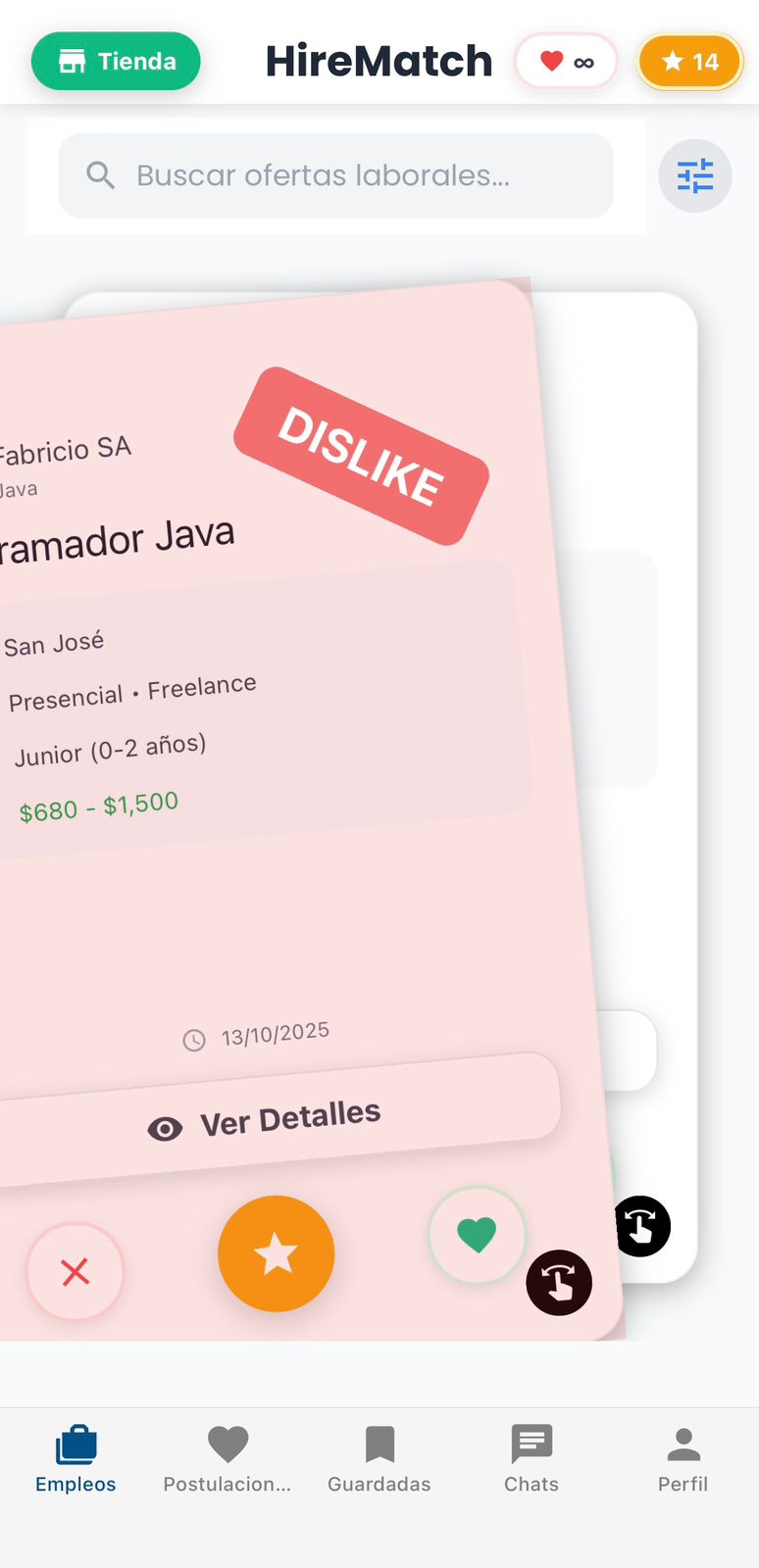Switch to Postulaciones tab
This screenshot has width=759, height=1568.
click(228, 1459)
